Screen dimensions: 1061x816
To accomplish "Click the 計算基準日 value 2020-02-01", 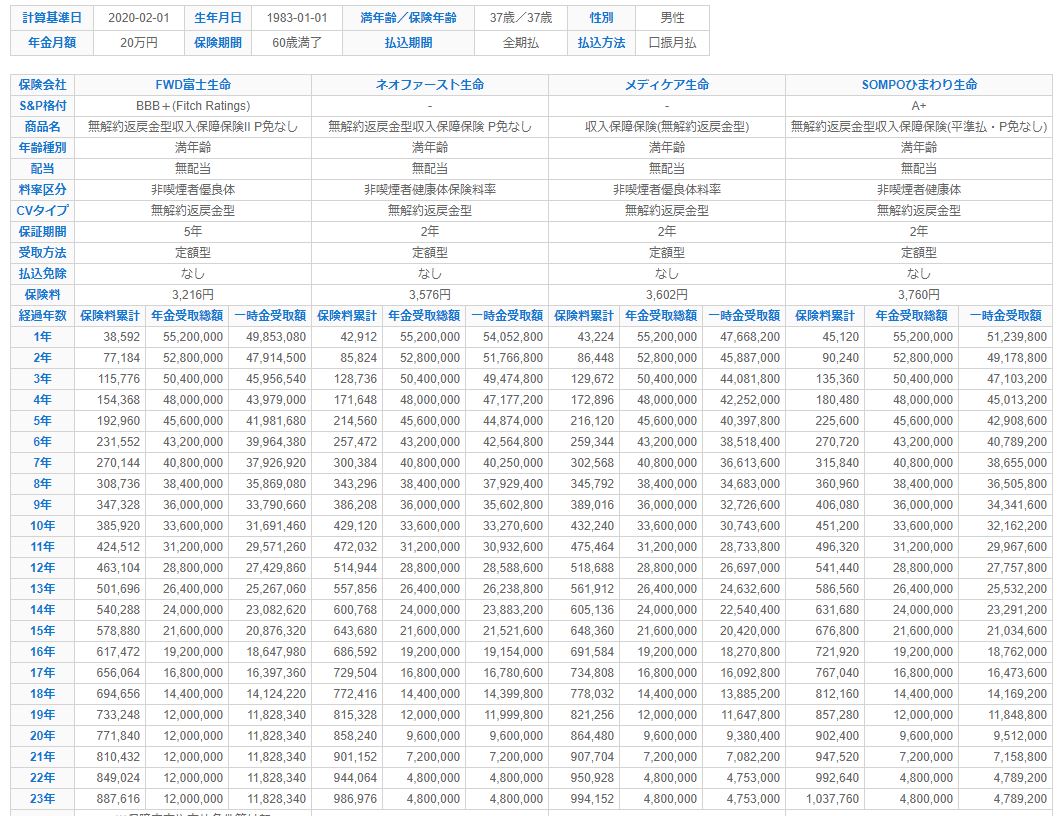I will 139,18.
